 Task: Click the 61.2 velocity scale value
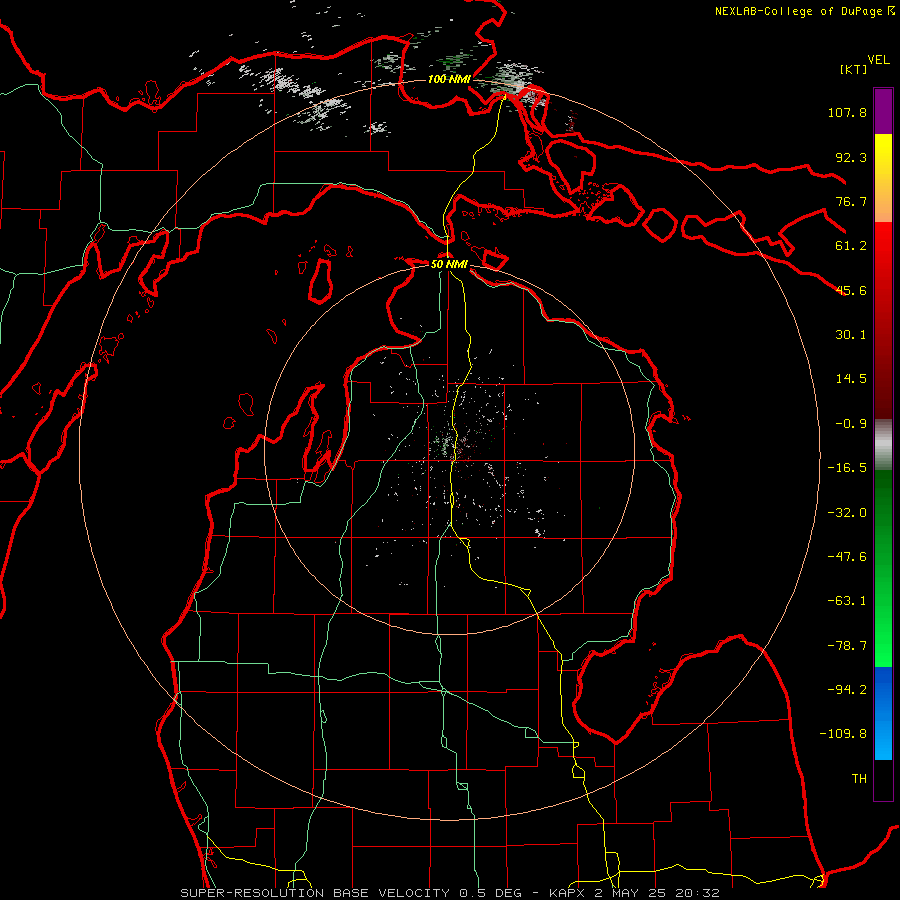tap(851, 246)
